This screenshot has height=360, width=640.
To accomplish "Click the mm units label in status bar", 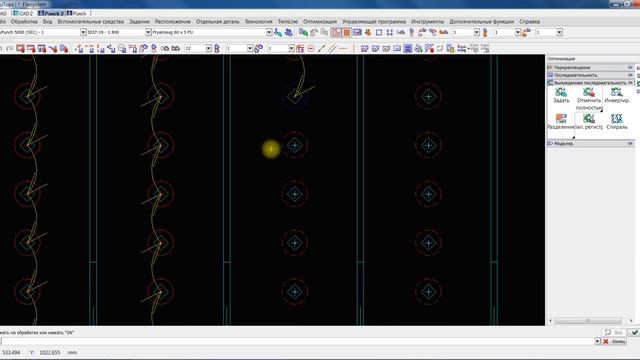I will coord(72,353).
